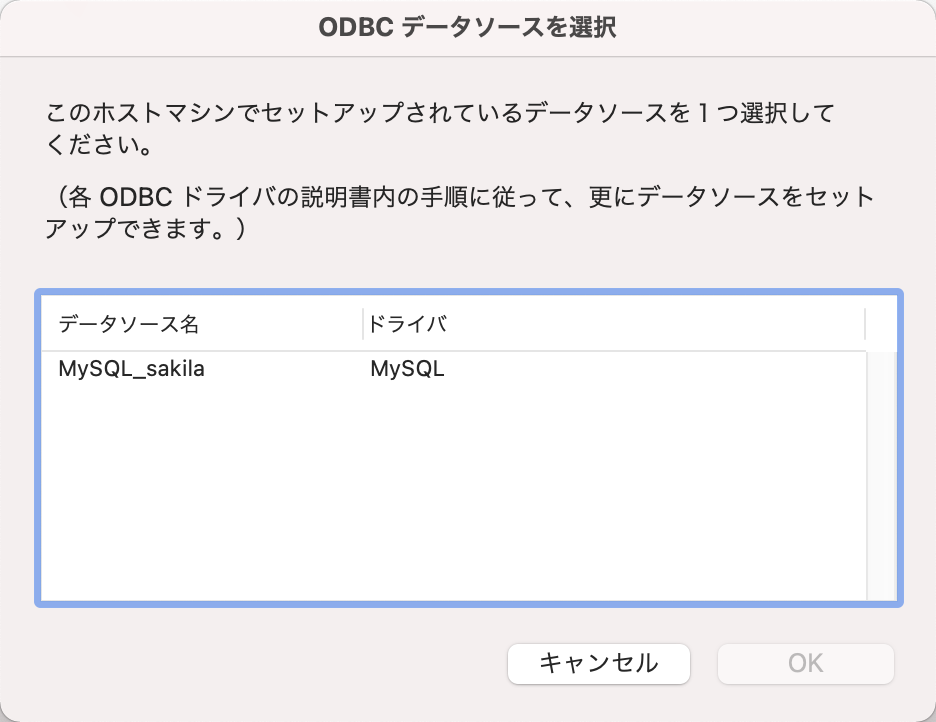This screenshot has height=722, width=936.
Task: Click the note line starting (各 ODBC ドライバ
Action: (x=460, y=197)
